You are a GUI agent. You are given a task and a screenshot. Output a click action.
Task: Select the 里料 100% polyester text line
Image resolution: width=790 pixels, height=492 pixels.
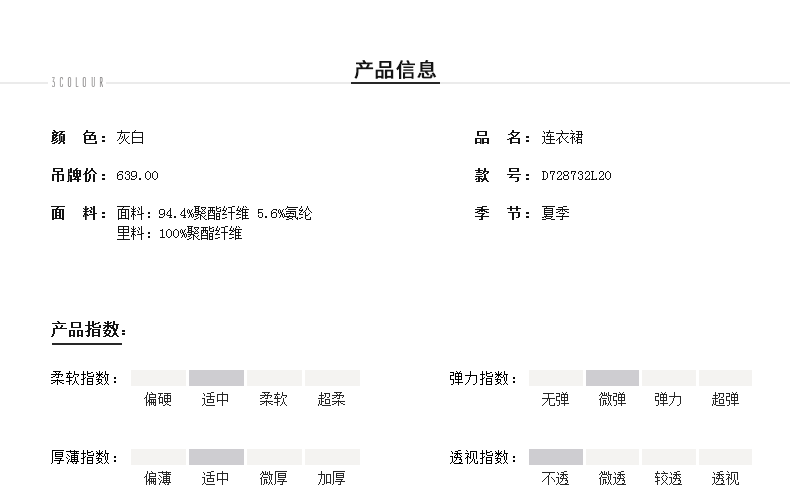click(x=179, y=234)
